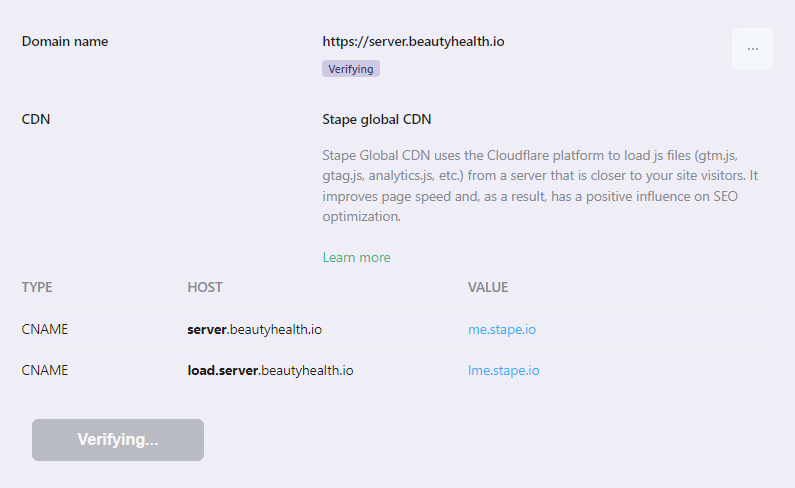Viewport: 795px width, 488px height.
Task: Click the Stape global CDN heading
Action: click(x=377, y=119)
